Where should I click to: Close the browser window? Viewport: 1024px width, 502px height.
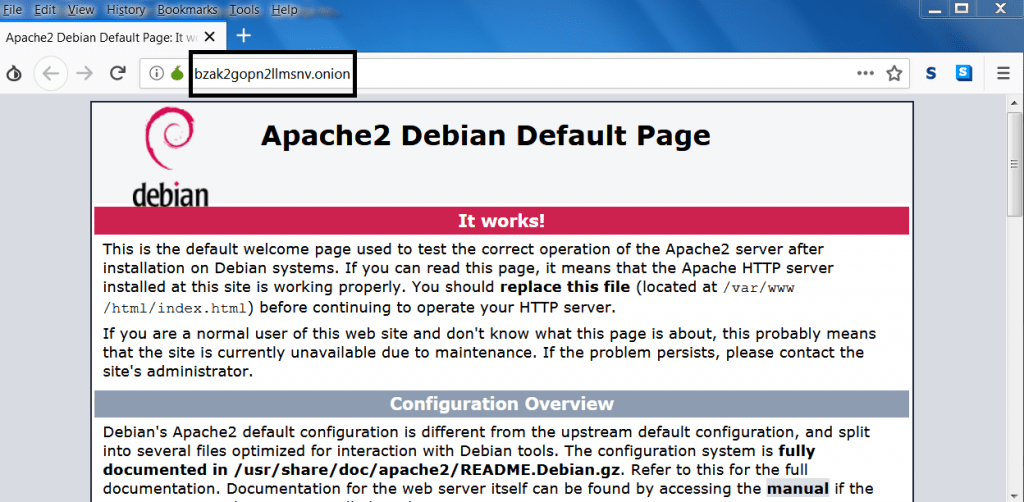(x=999, y=8)
